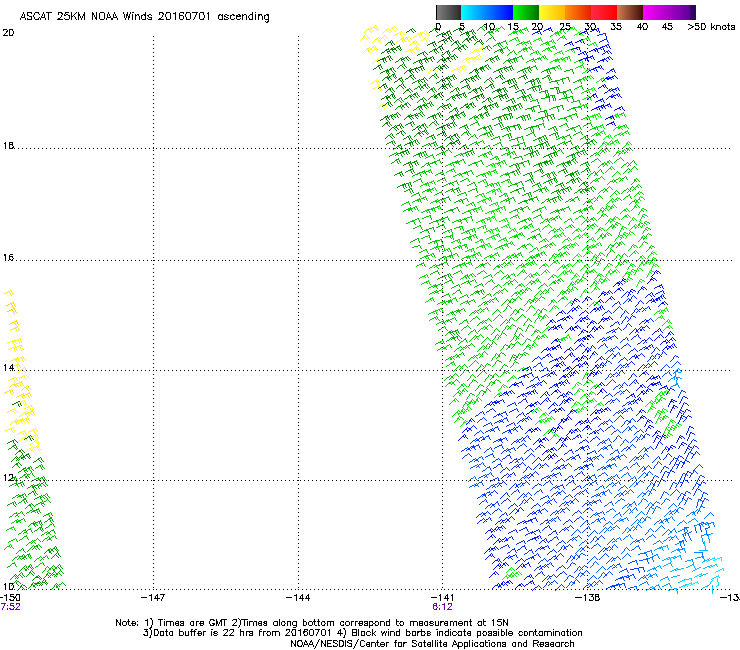
Task: Click the latitude label '18'
Action: 8,146
